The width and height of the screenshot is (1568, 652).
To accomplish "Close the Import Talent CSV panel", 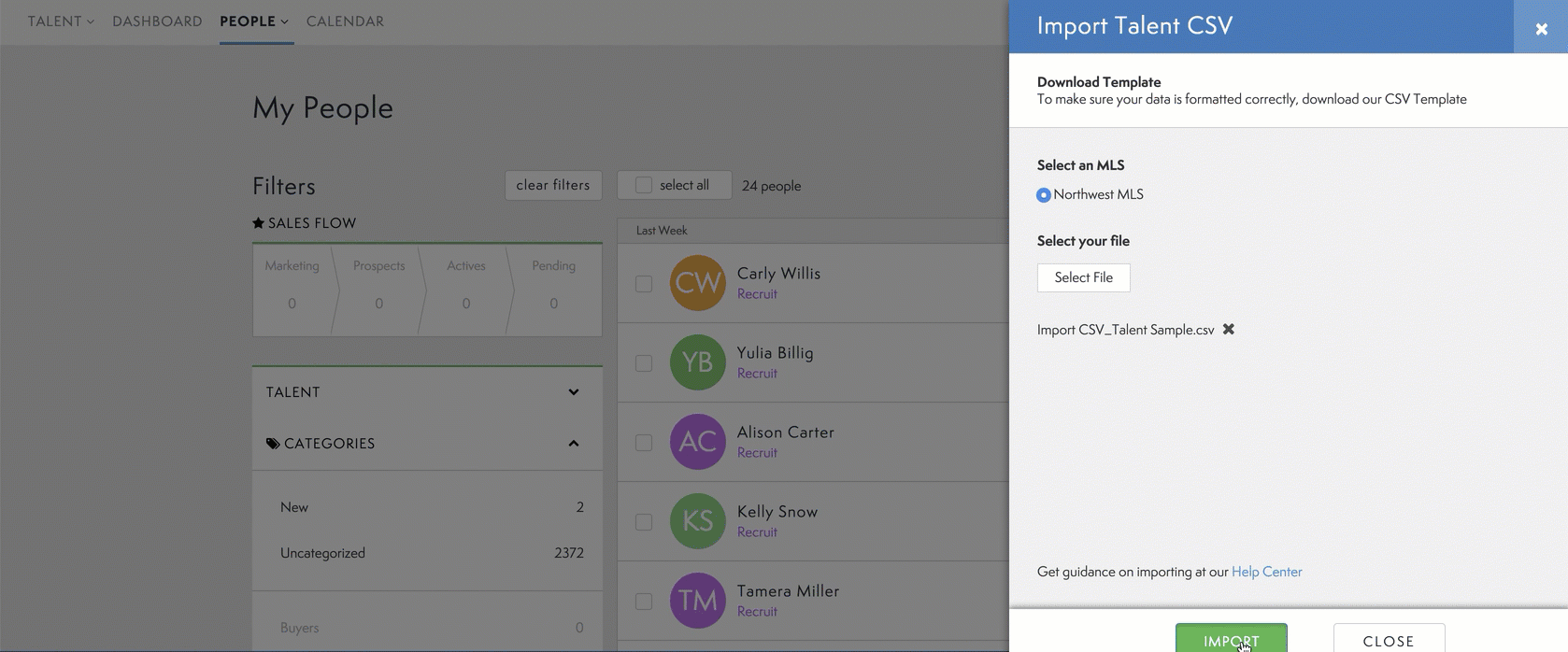I will coord(1541,29).
